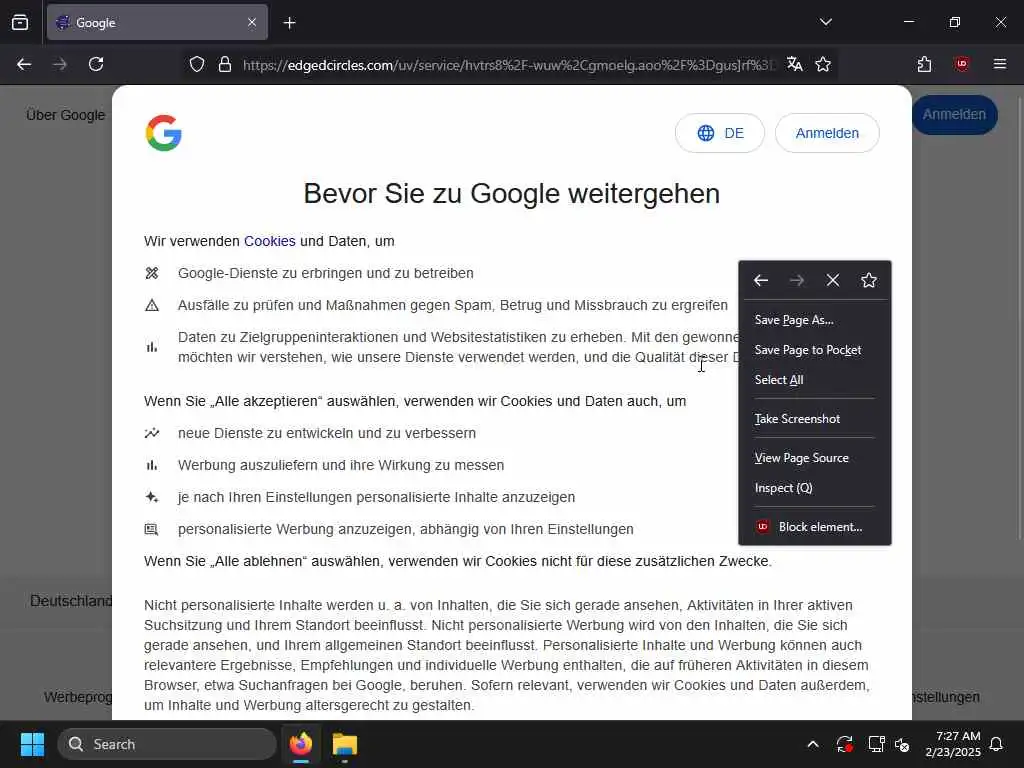Show site security padlock info

click(225, 65)
